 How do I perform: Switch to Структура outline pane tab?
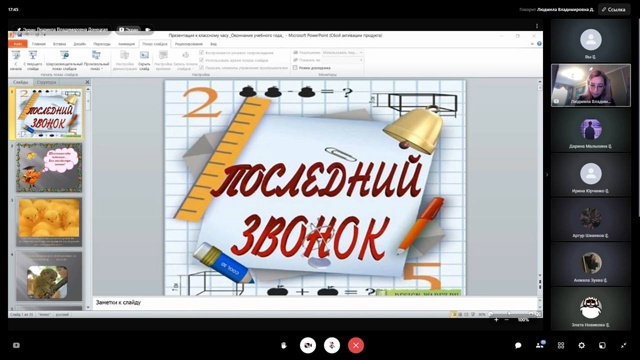[46, 82]
